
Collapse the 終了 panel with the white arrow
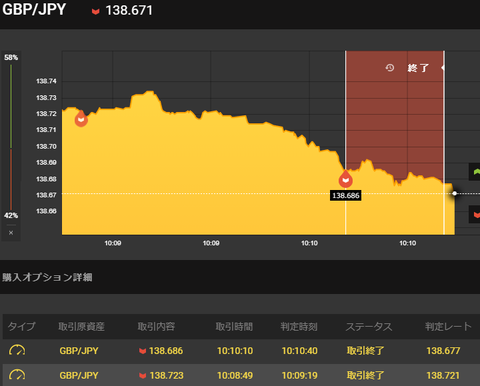pos(443,68)
